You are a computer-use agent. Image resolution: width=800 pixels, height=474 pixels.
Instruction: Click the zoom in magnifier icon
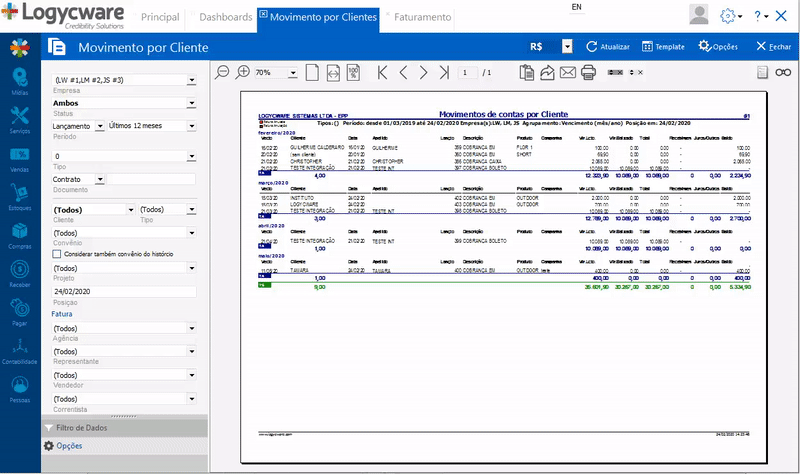243,72
